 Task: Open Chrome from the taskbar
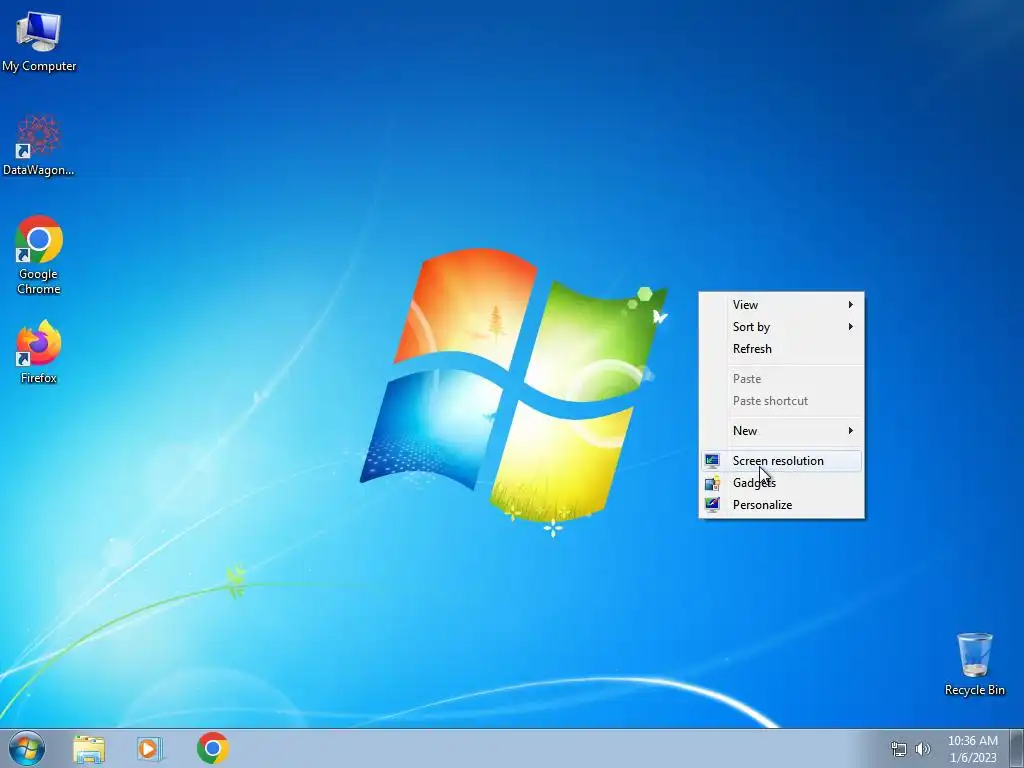[x=213, y=748]
